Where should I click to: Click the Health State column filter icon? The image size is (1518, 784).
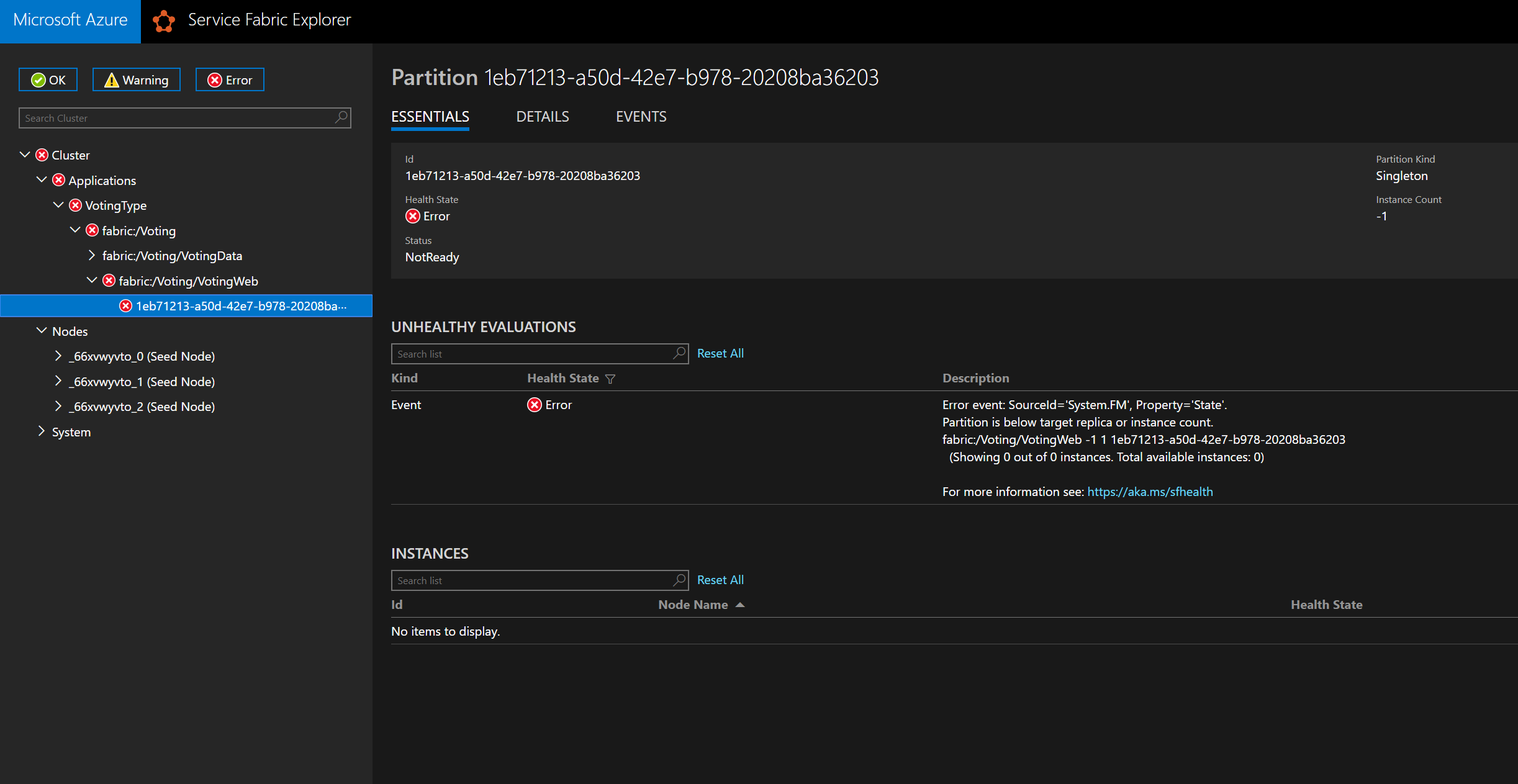(x=610, y=379)
